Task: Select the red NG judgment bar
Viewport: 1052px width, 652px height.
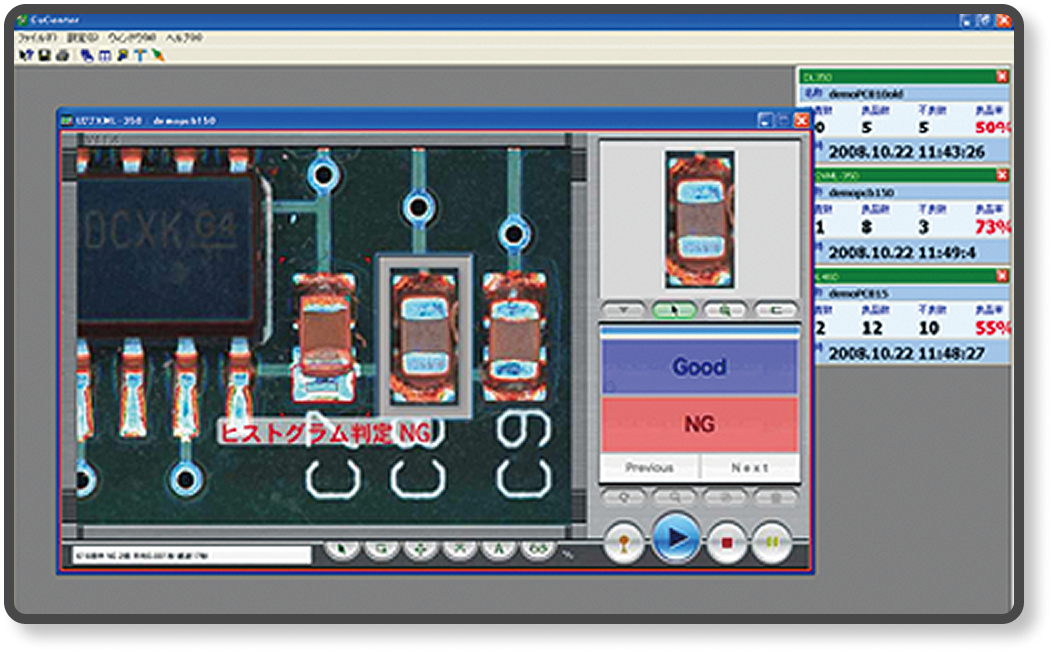Action: tap(699, 425)
